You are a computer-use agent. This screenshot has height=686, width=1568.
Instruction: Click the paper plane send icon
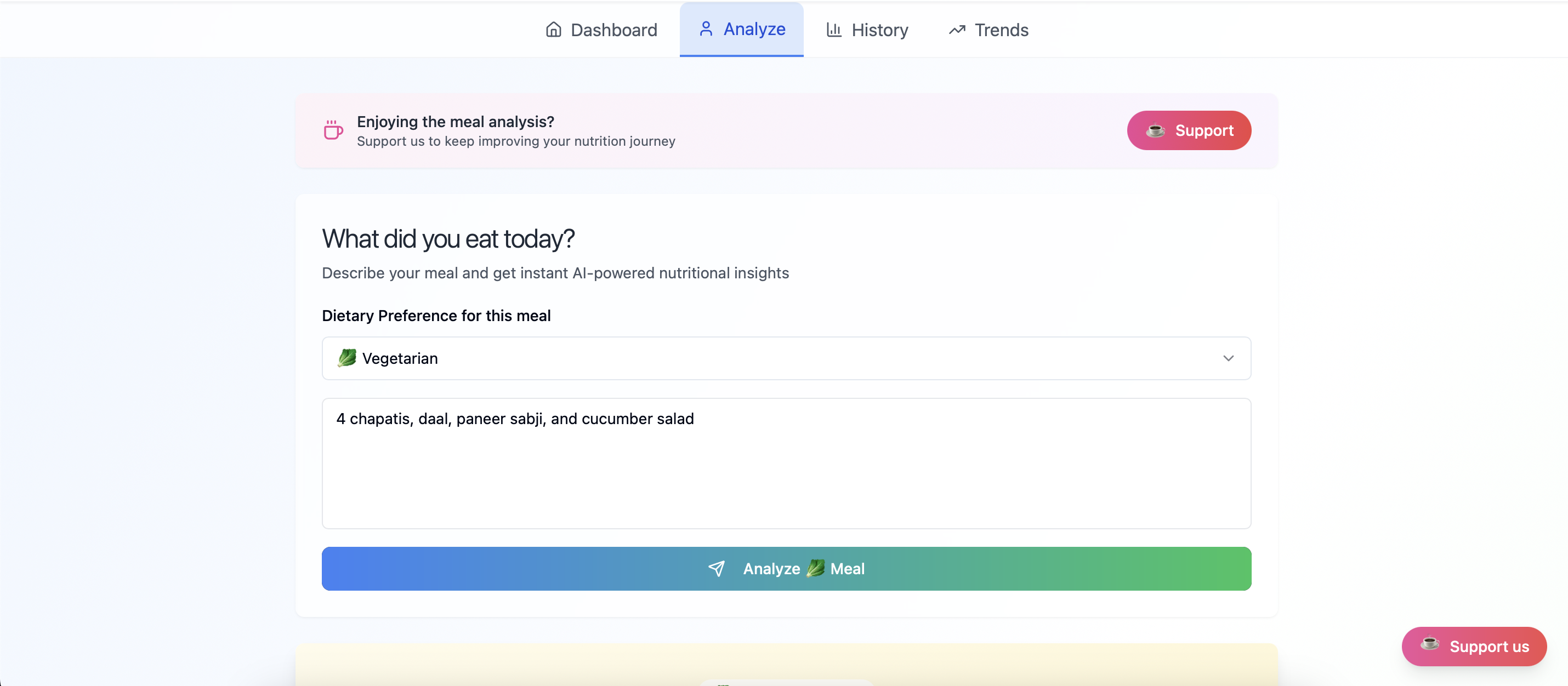tap(717, 569)
